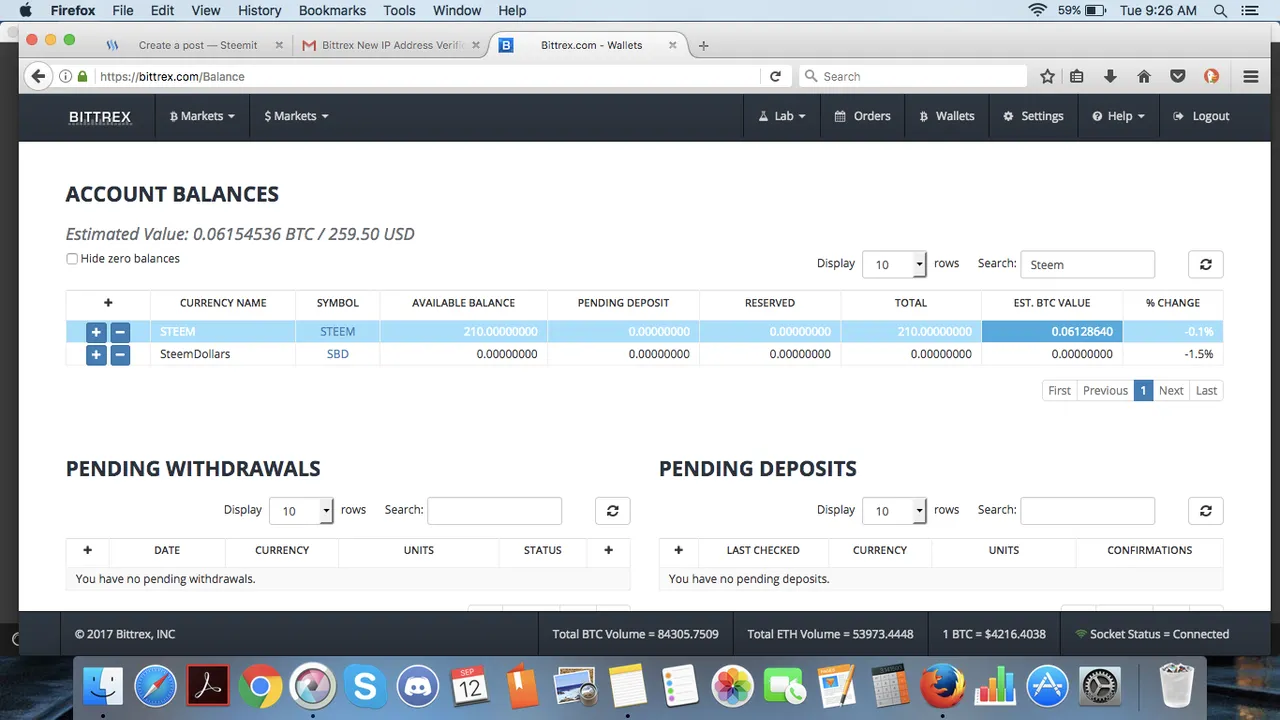Open the Tools menu in the menu bar
The width and height of the screenshot is (1280, 720).
point(399,11)
